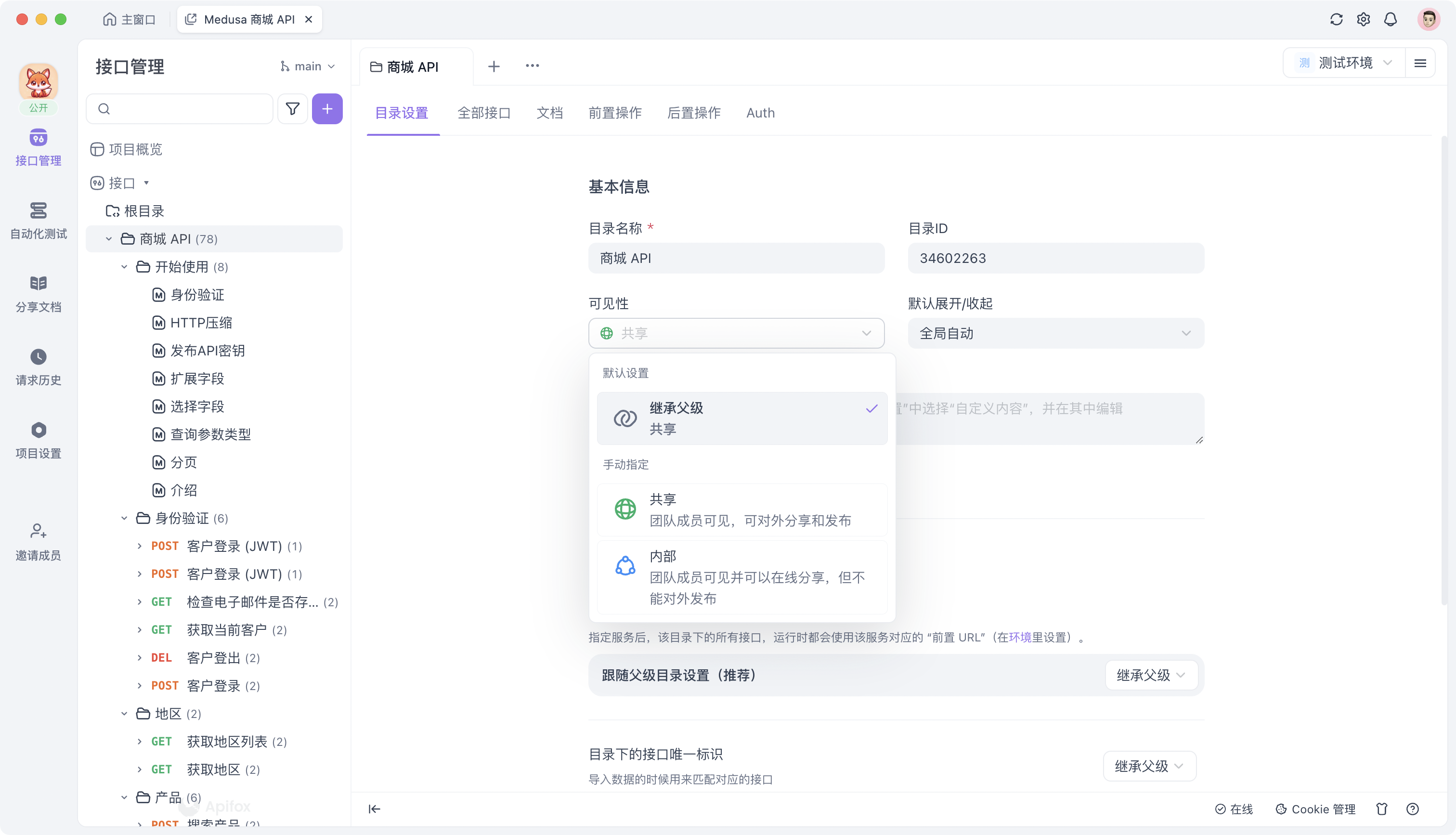The image size is (1456, 835).
Task: Select the 内部 visibility option
Action: (x=742, y=577)
